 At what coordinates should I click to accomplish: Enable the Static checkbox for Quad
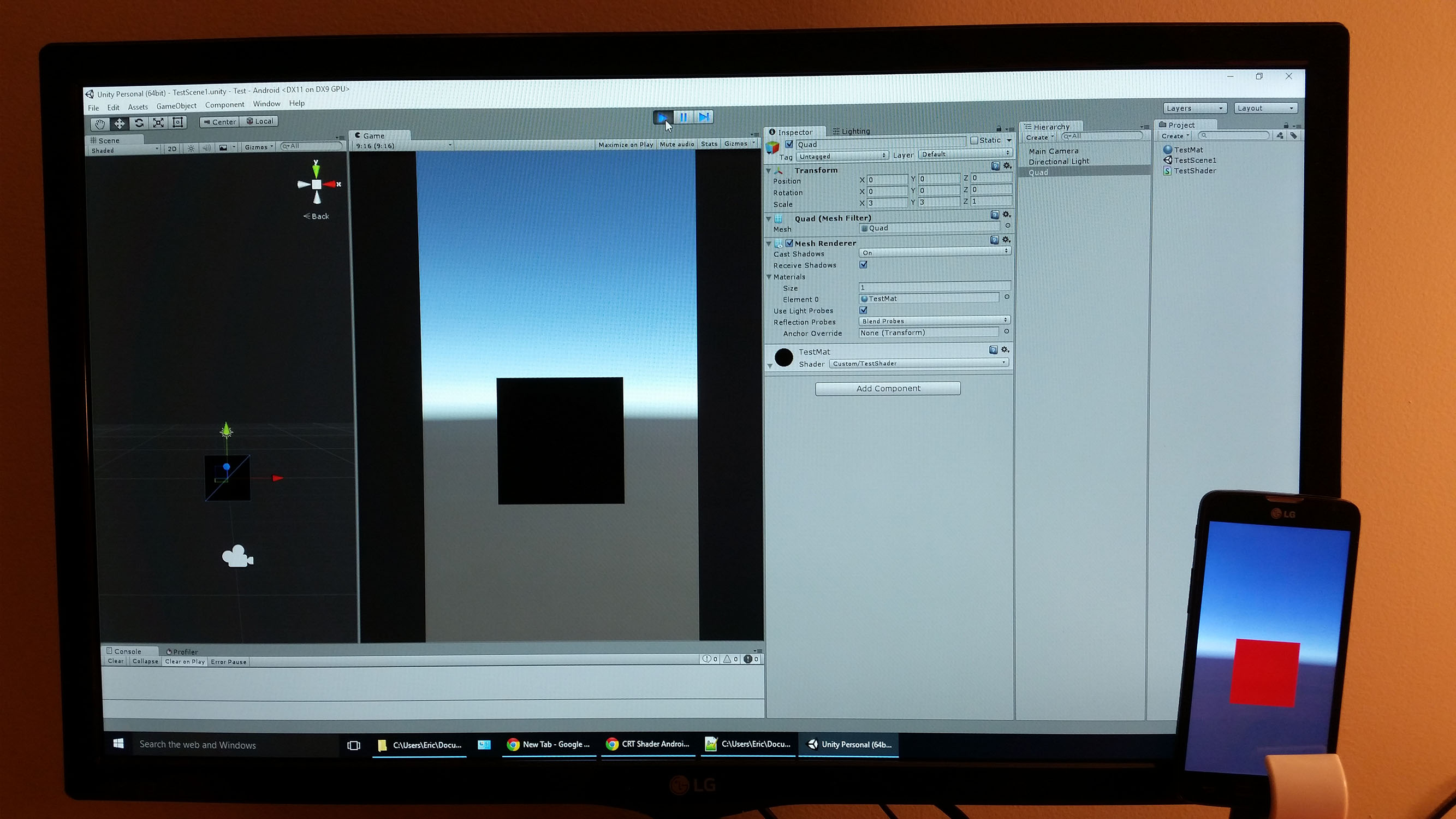pos(974,140)
